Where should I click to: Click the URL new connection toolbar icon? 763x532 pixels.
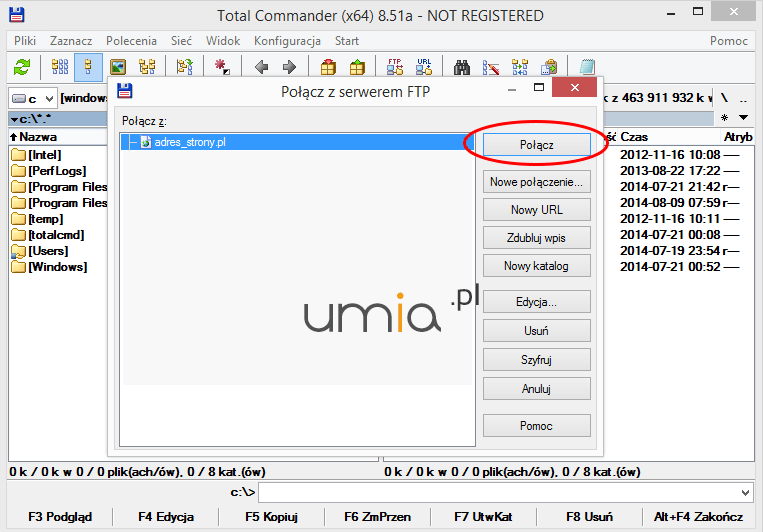click(x=424, y=67)
